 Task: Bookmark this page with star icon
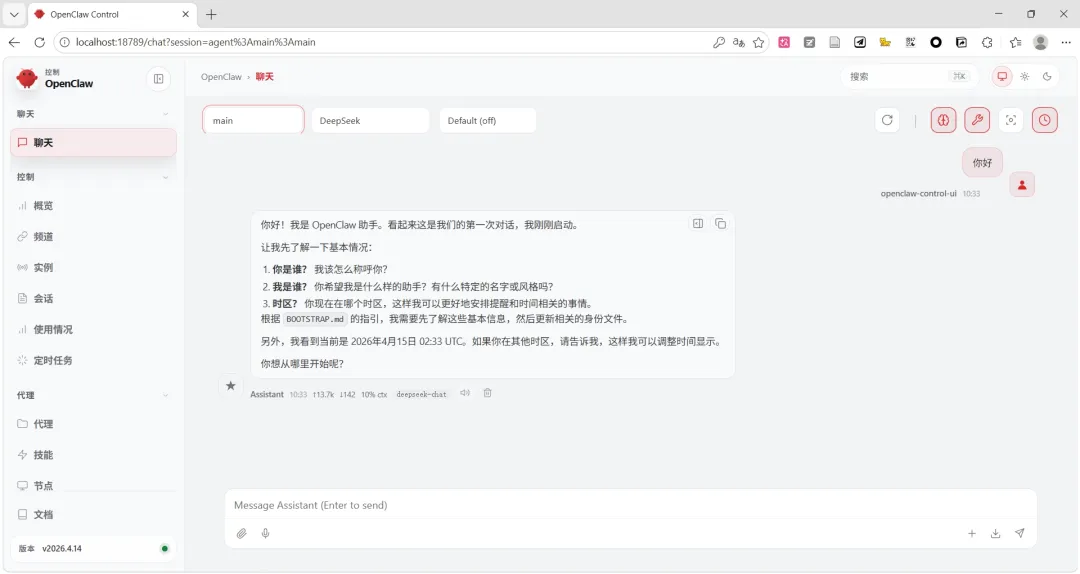tap(758, 42)
